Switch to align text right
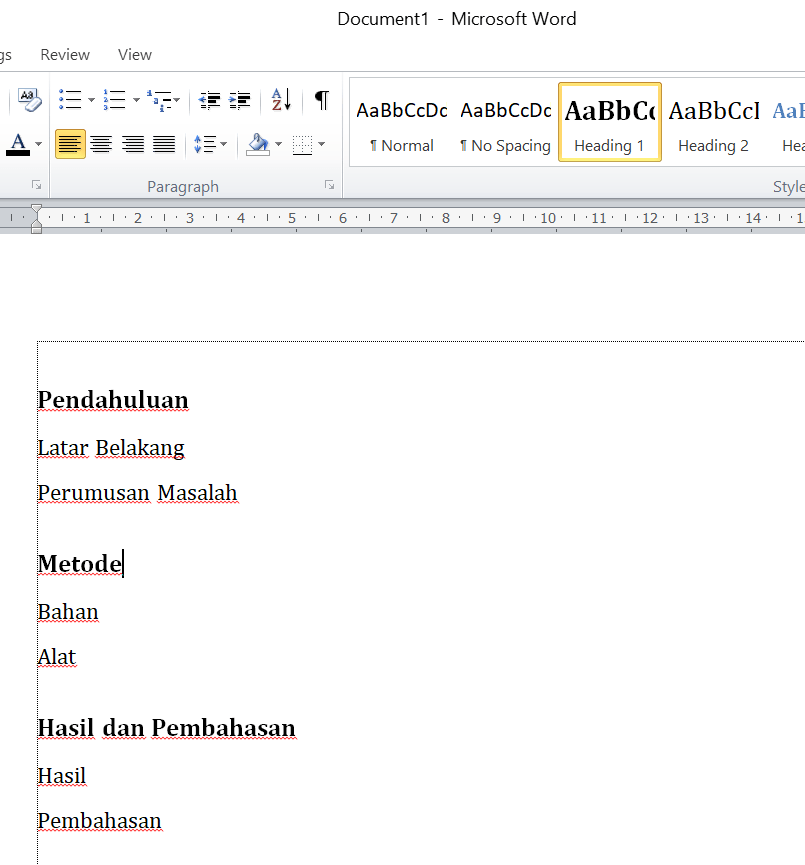805x865 pixels. tap(133, 145)
